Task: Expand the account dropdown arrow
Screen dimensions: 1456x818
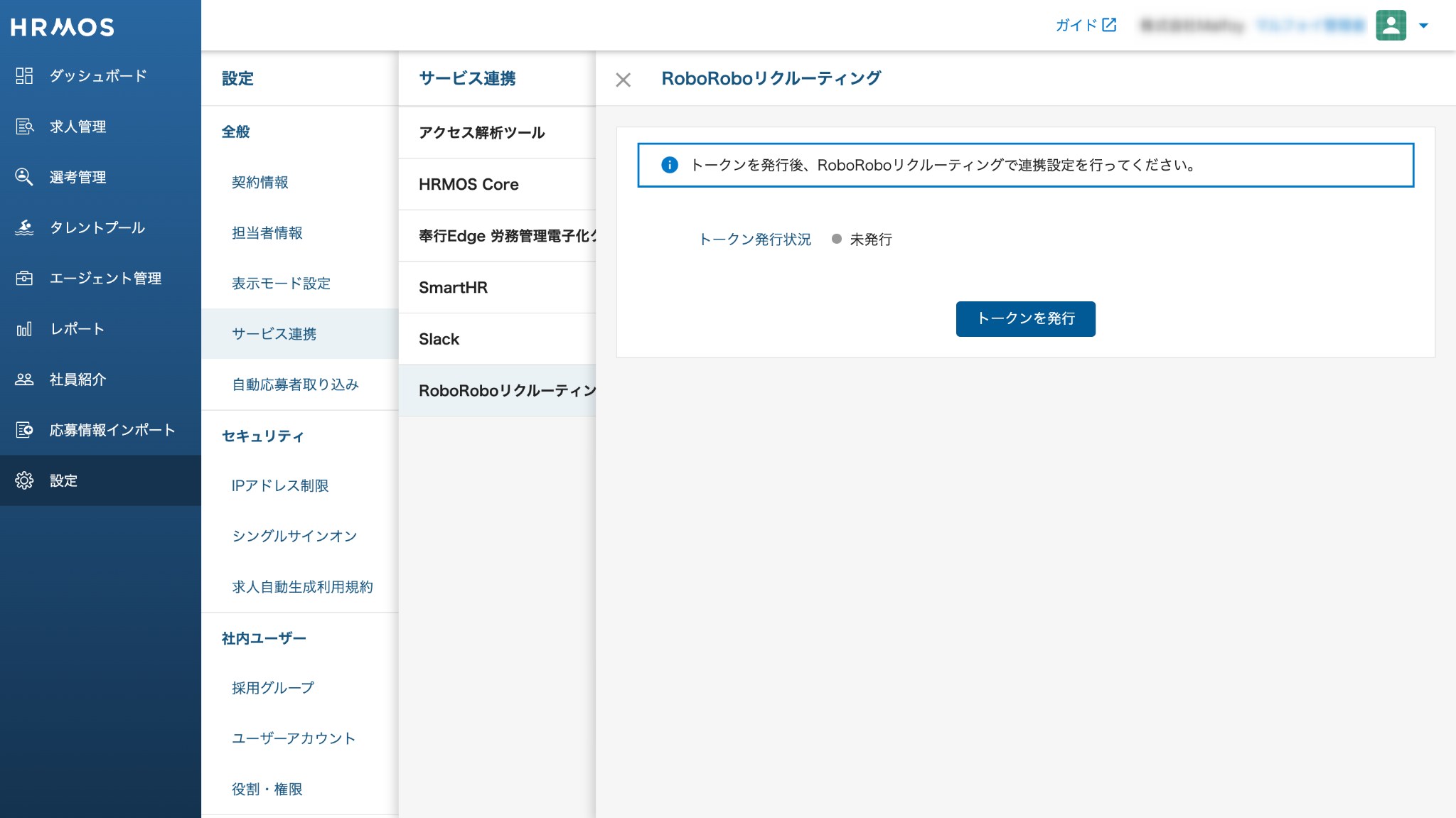Action: [1423, 26]
